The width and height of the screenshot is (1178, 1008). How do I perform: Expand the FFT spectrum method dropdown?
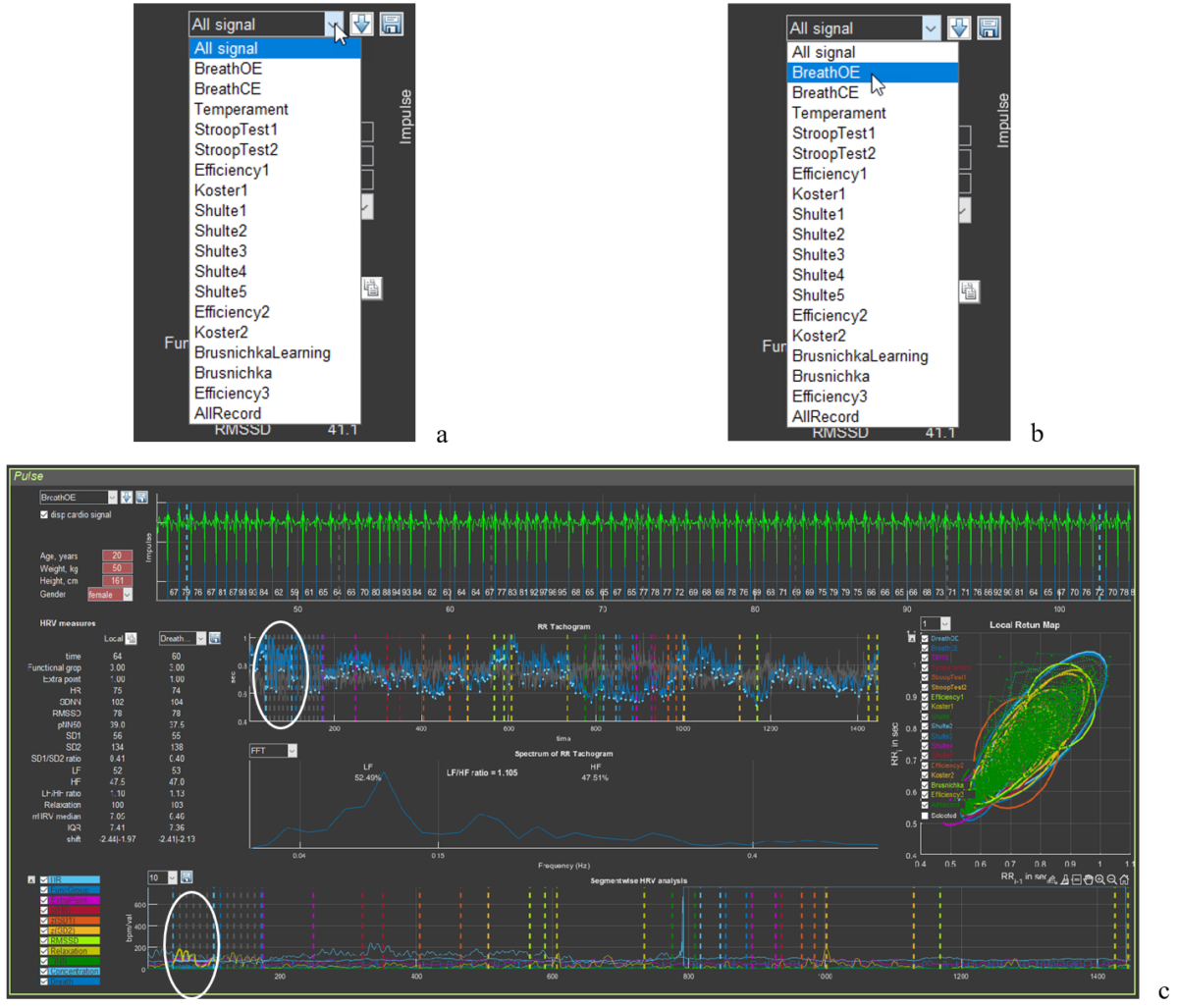click(273, 751)
